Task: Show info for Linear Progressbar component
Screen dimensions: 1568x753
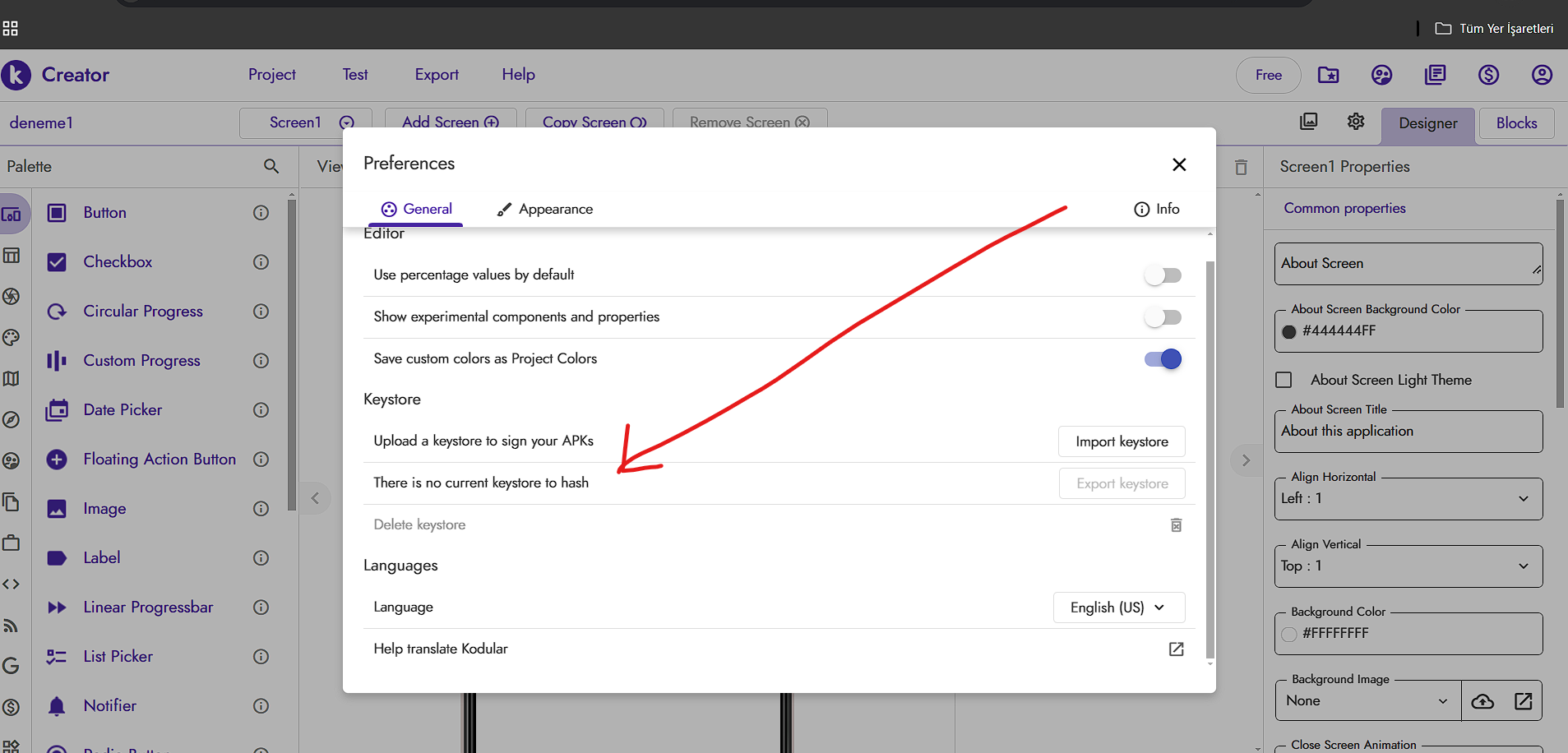Action: (261, 607)
